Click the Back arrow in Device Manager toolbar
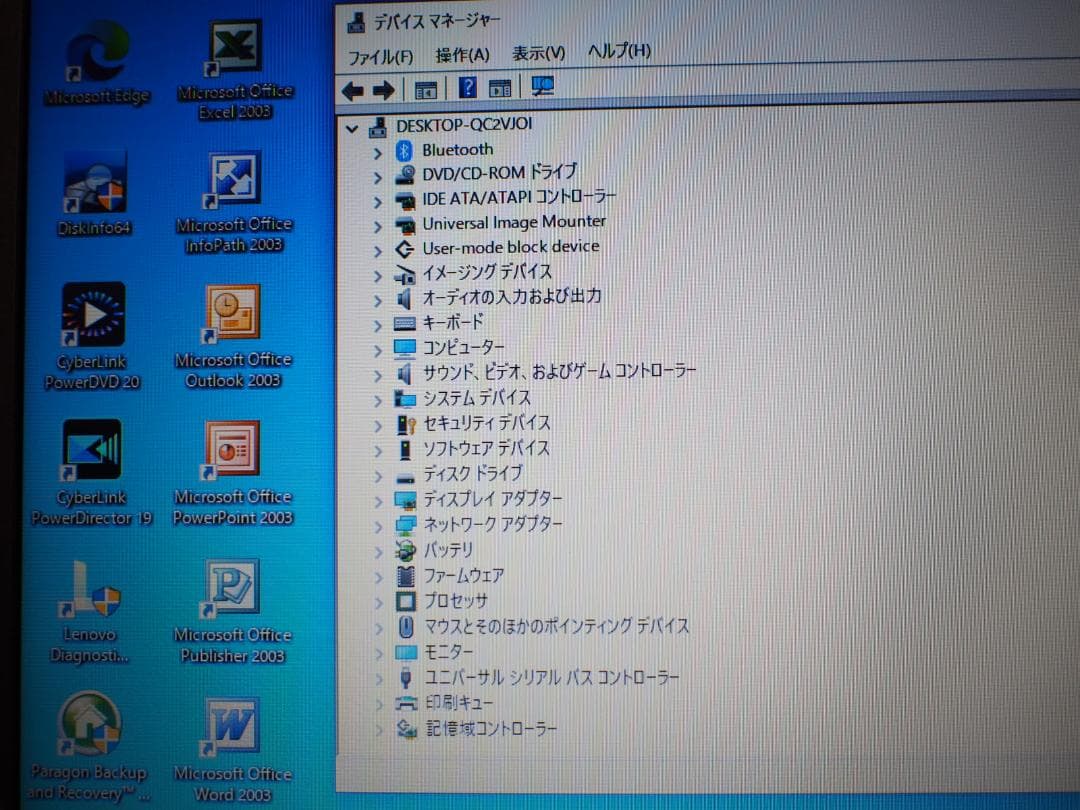This screenshot has height=810, width=1080. pyautogui.click(x=353, y=90)
